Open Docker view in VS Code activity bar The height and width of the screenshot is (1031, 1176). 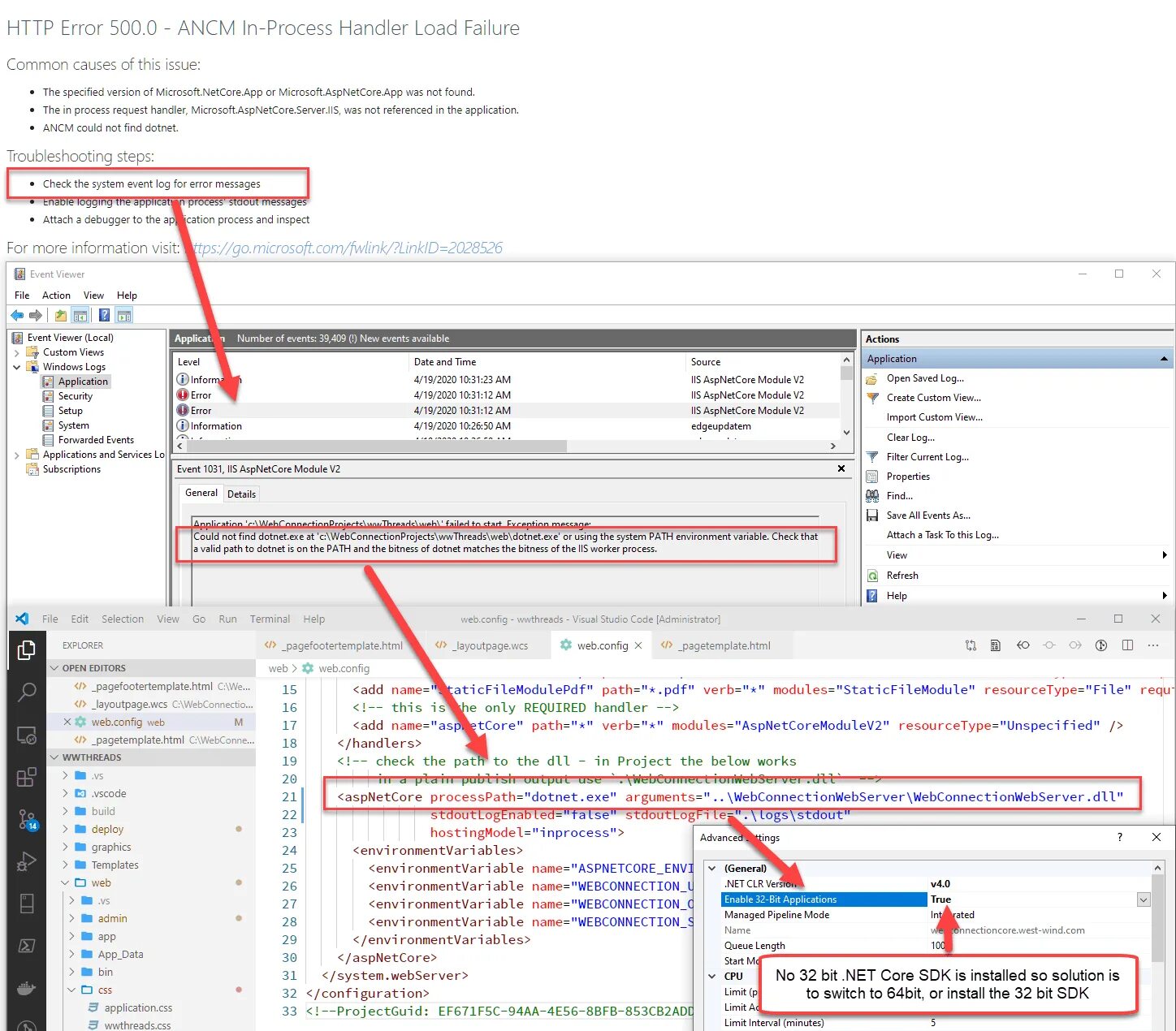(26, 988)
